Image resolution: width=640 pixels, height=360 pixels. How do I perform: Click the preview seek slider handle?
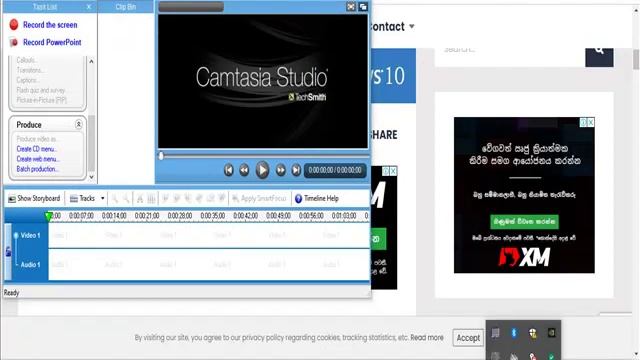pyautogui.click(x=161, y=156)
